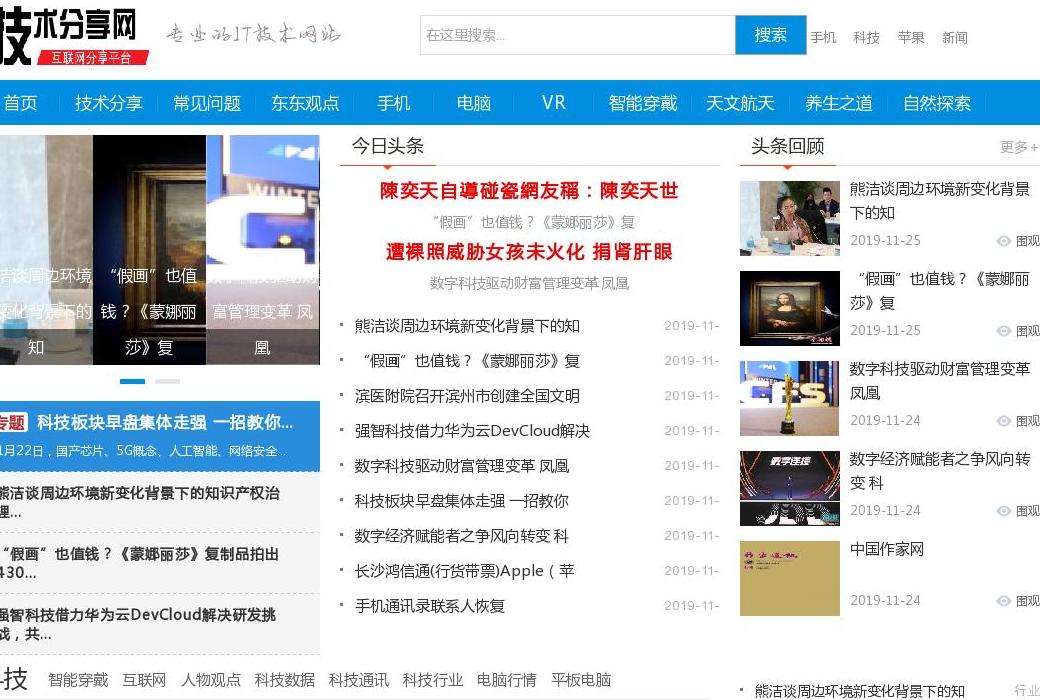Screen dimensions: 1040x700
Task: Click the 技术分享网 site logo
Action: point(70,30)
